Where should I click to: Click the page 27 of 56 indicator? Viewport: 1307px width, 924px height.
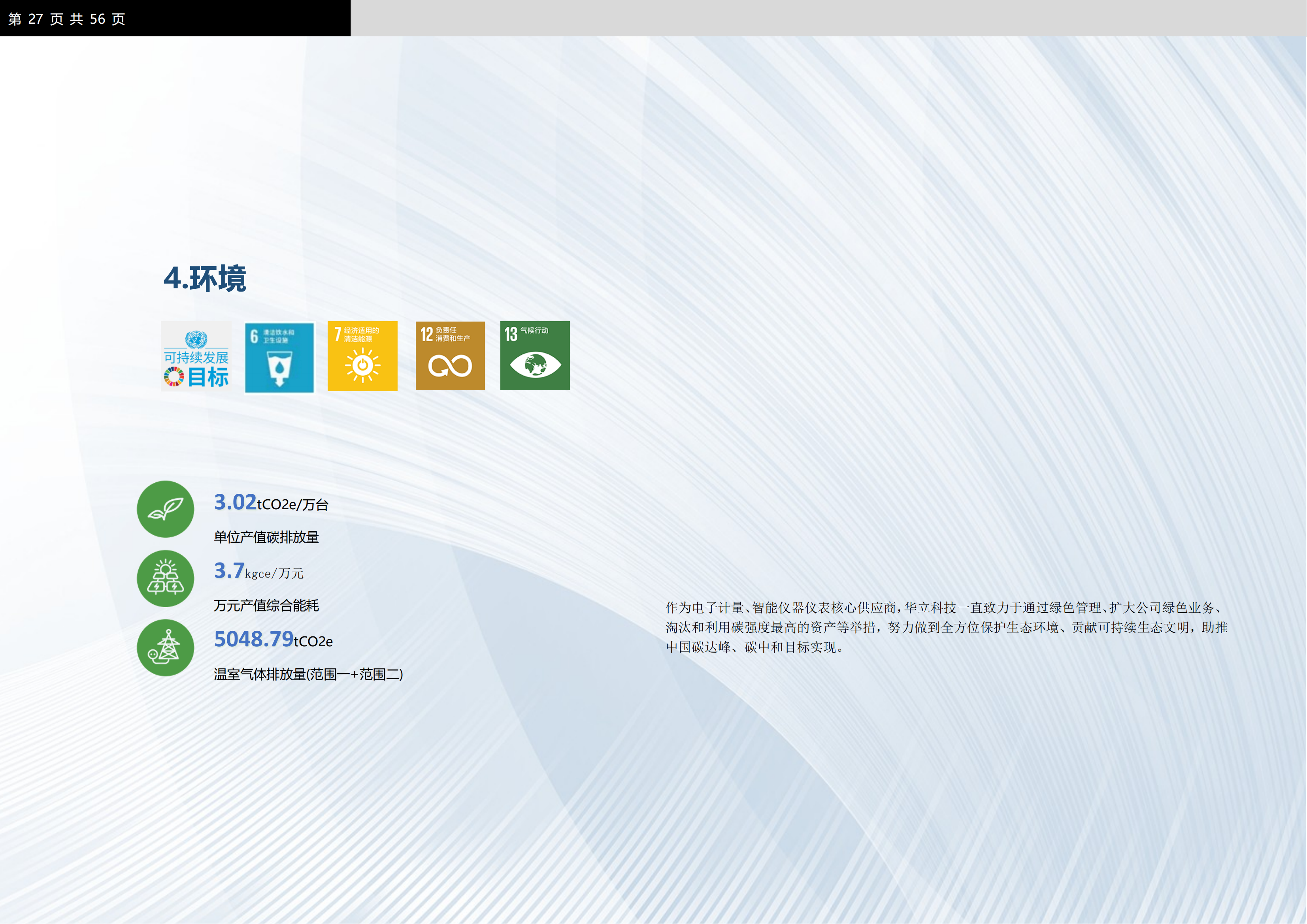[x=67, y=19]
